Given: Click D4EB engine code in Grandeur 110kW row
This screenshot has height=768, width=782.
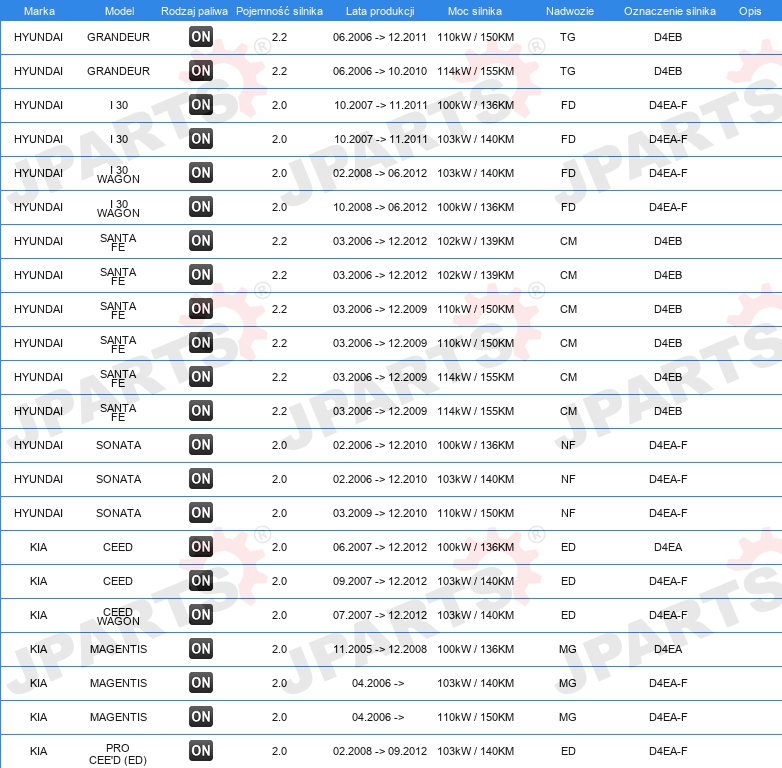Looking at the screenshot, I should [x=668, y=37].
